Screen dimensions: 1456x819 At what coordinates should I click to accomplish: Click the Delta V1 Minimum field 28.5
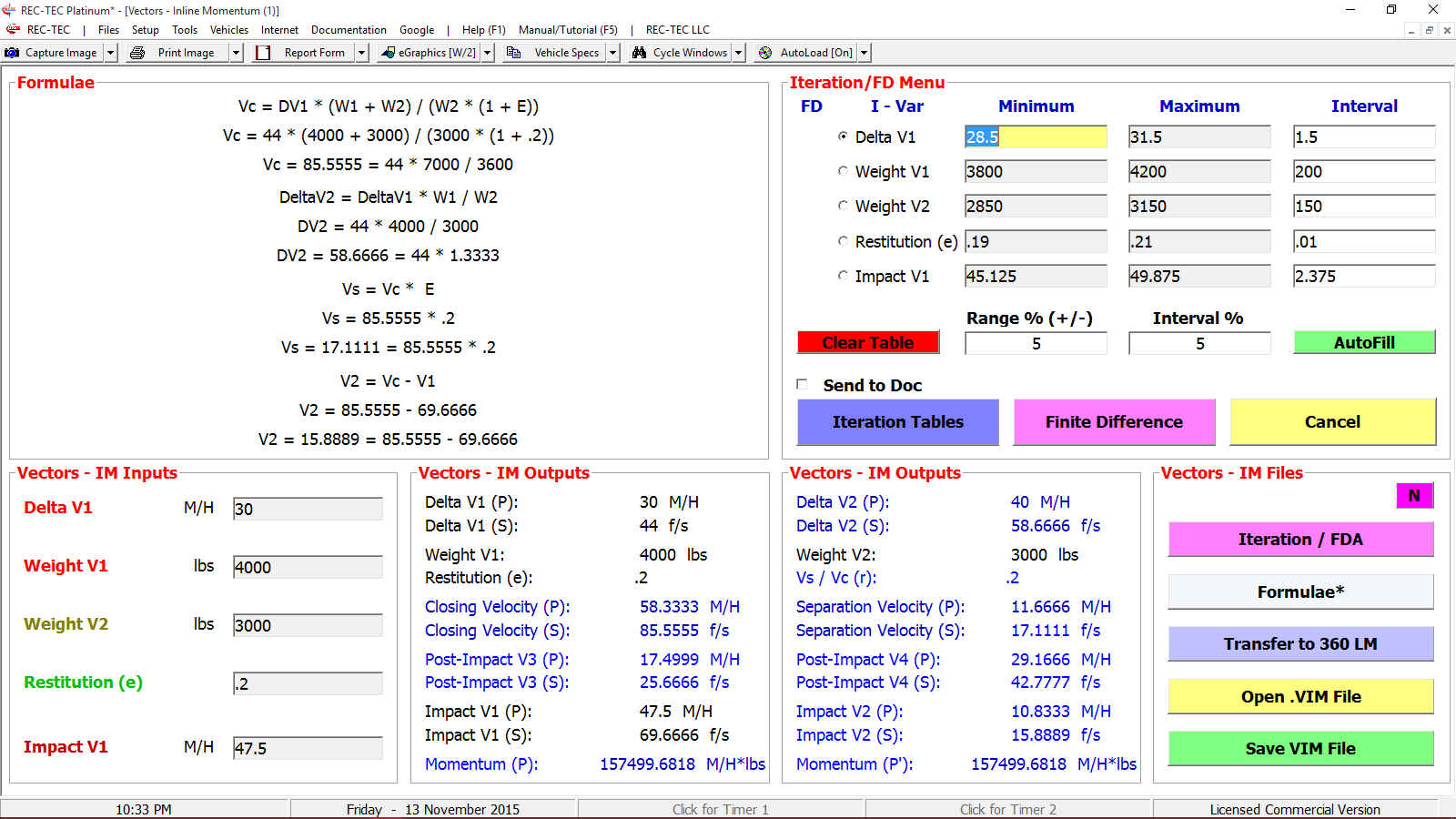click(1036, 136)
